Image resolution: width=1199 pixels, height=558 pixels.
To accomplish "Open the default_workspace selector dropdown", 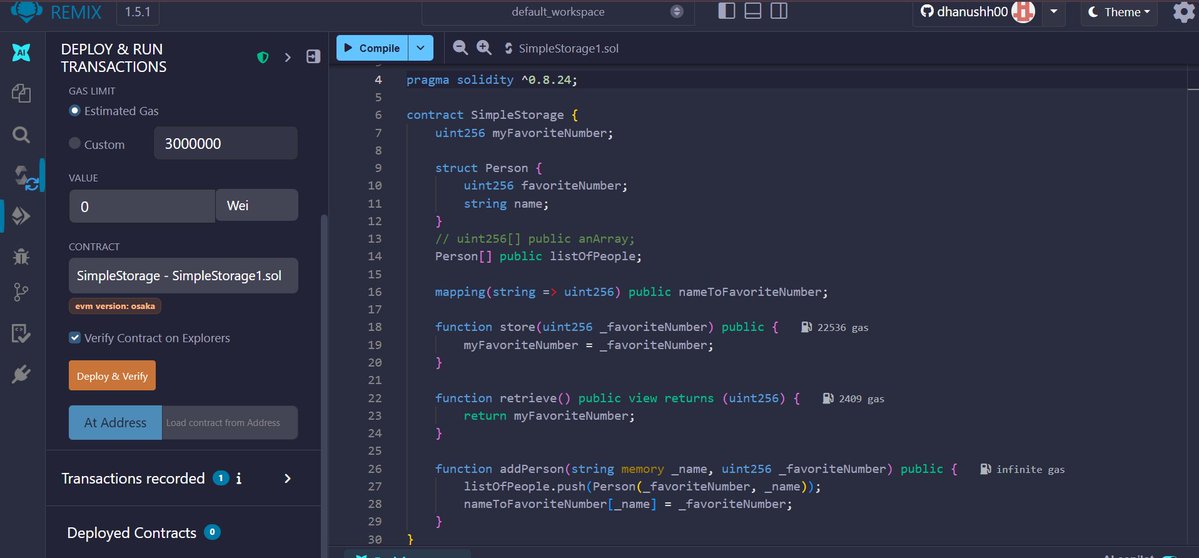I will coord(558,12).
